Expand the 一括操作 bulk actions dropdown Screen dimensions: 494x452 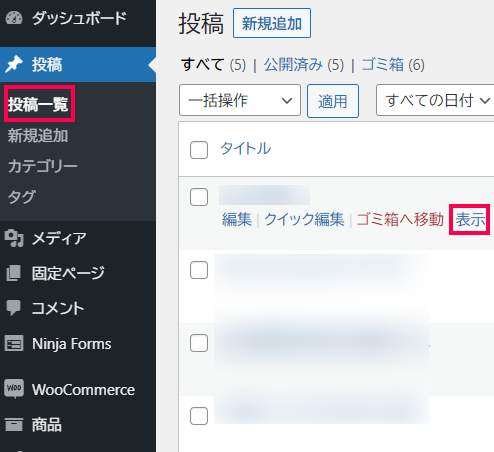coord(240,100)
